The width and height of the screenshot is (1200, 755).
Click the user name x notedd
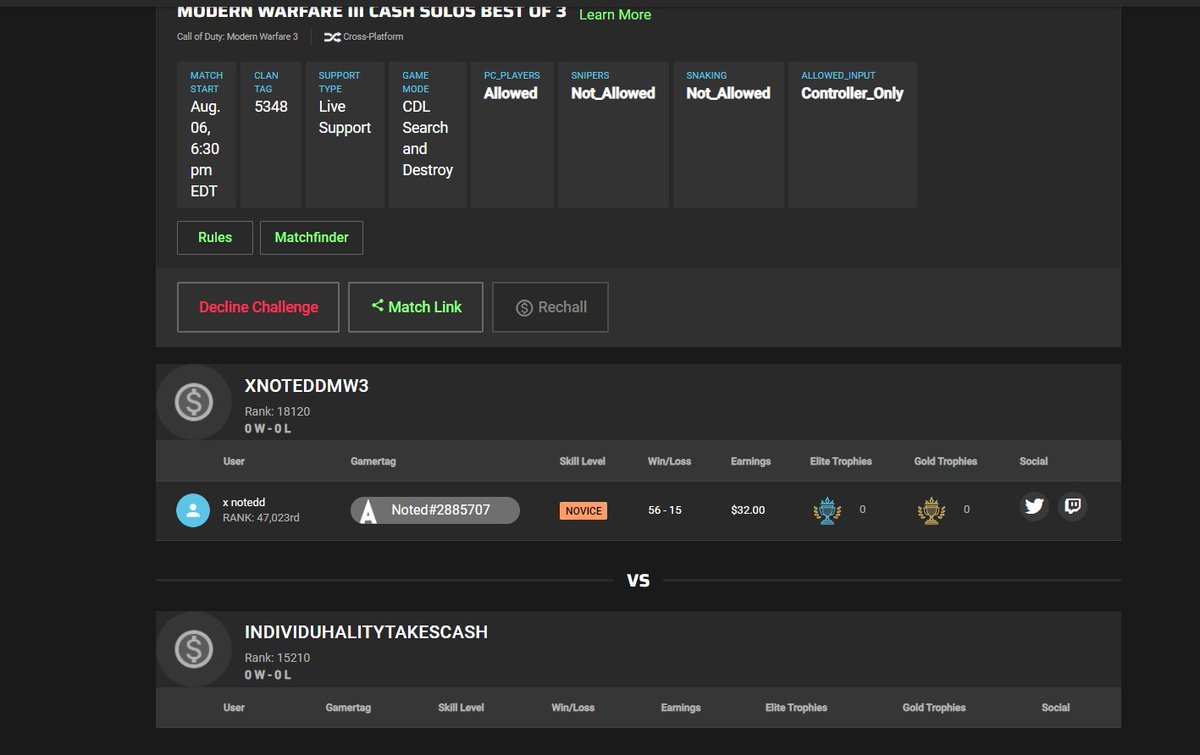pyautogui.click(x=243, y=502)
